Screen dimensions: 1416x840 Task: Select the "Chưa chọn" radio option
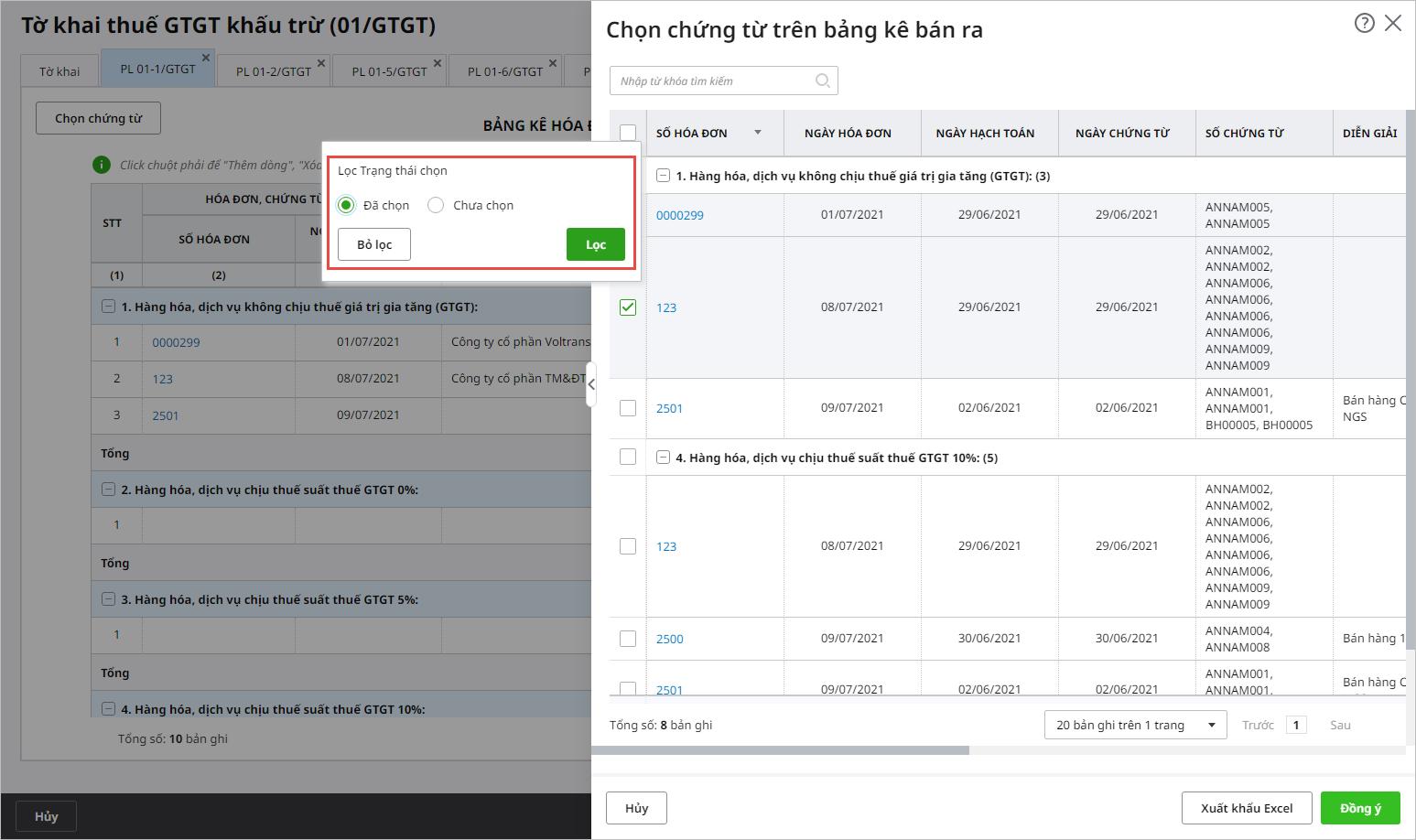pos(436,205)
